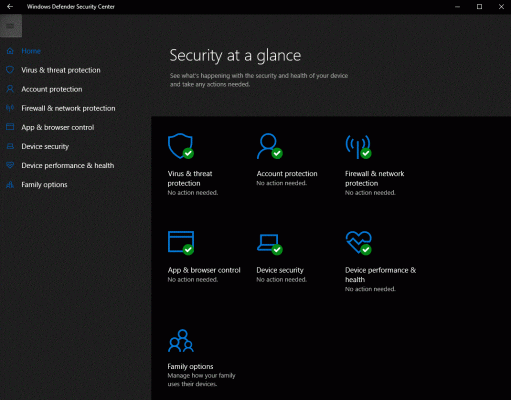Click the Home icon in sidebar

pos(10,51)
